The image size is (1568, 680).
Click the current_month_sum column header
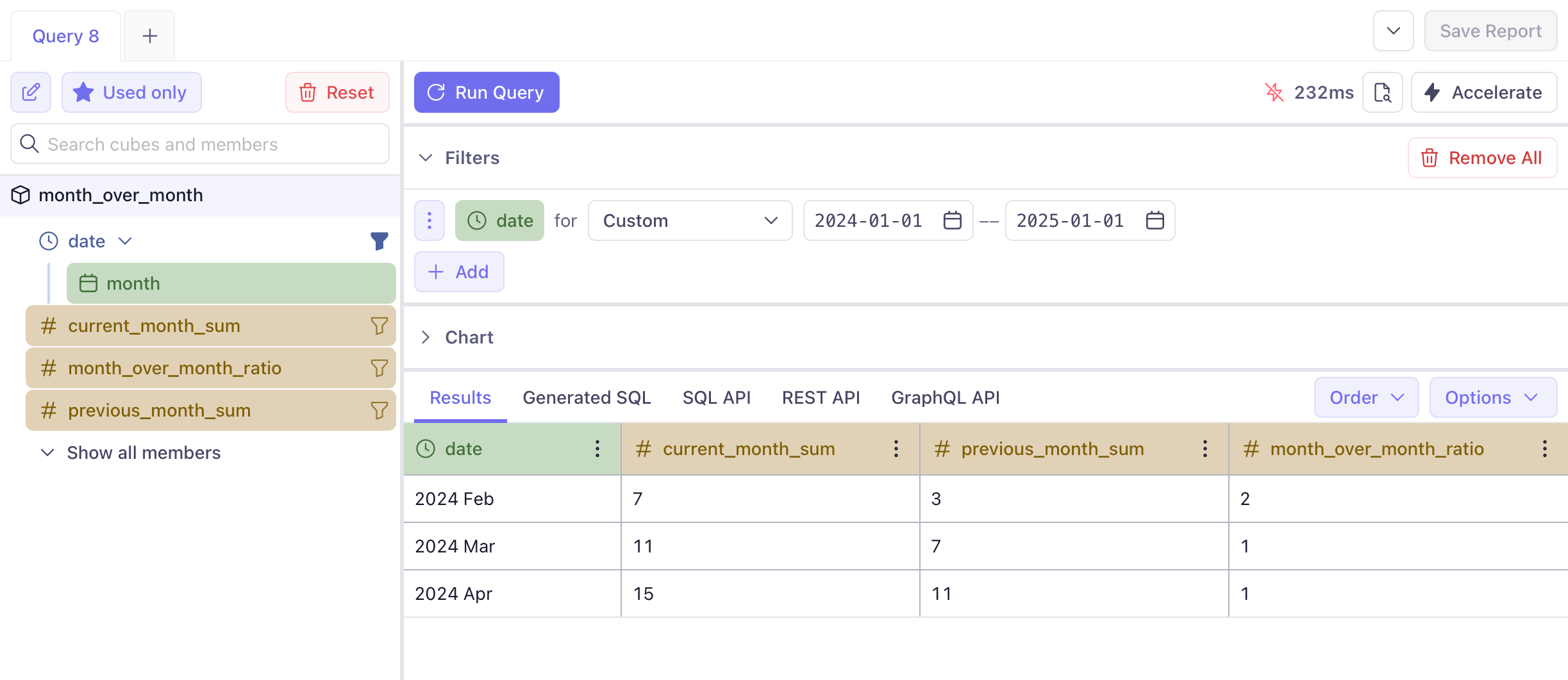pos(771,449)
